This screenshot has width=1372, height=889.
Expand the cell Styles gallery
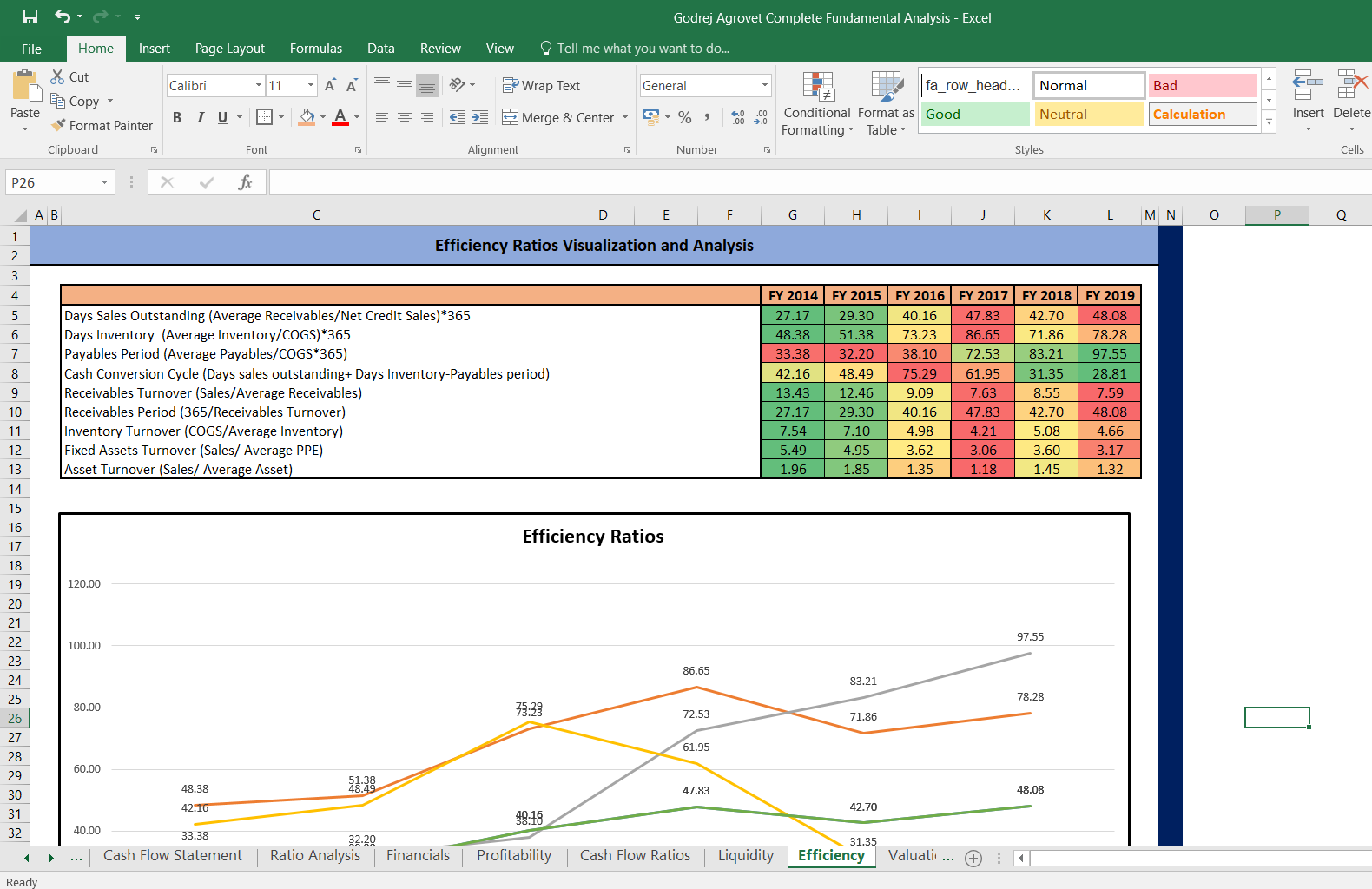point(1269,122)
